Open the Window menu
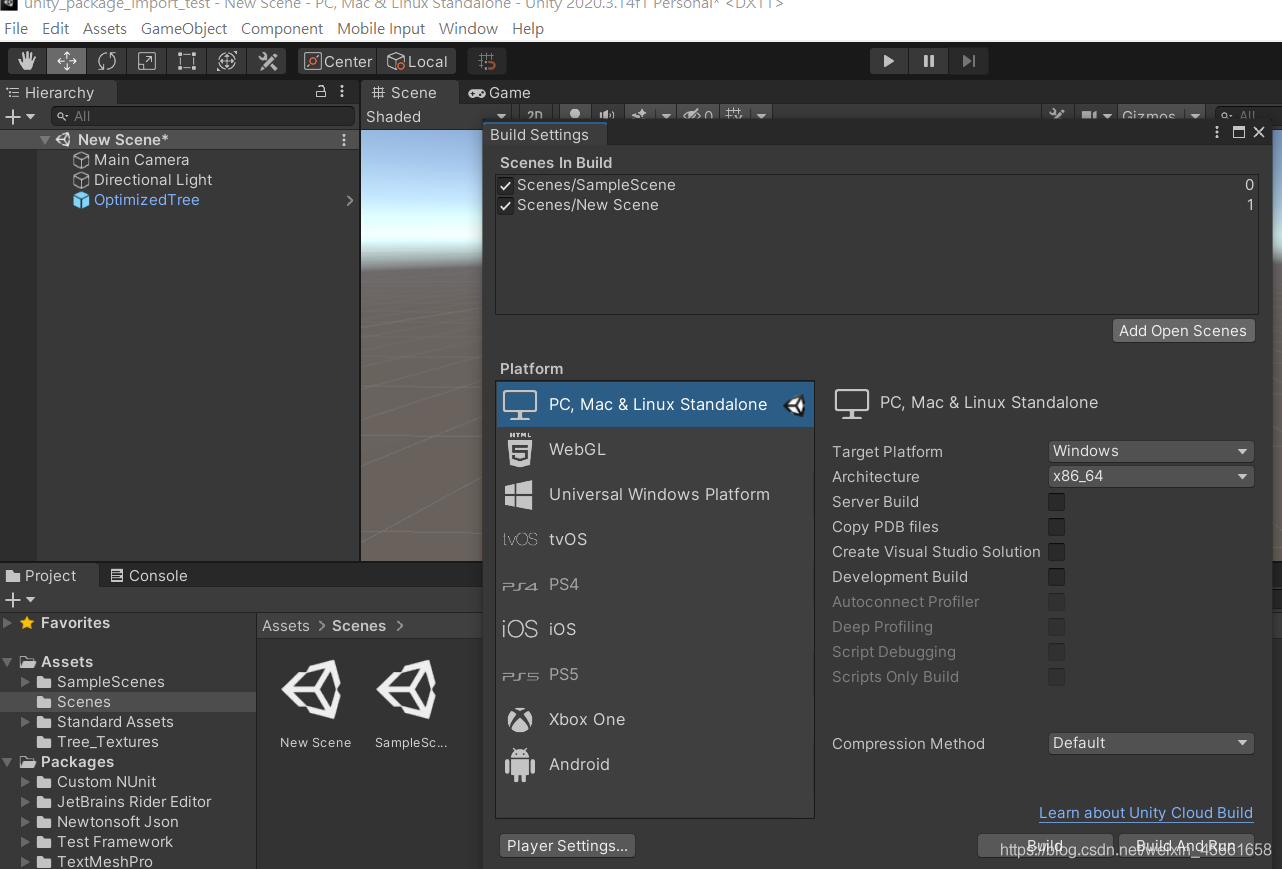The width and height of the screenshot is (1282, 869). pos(468,28)
